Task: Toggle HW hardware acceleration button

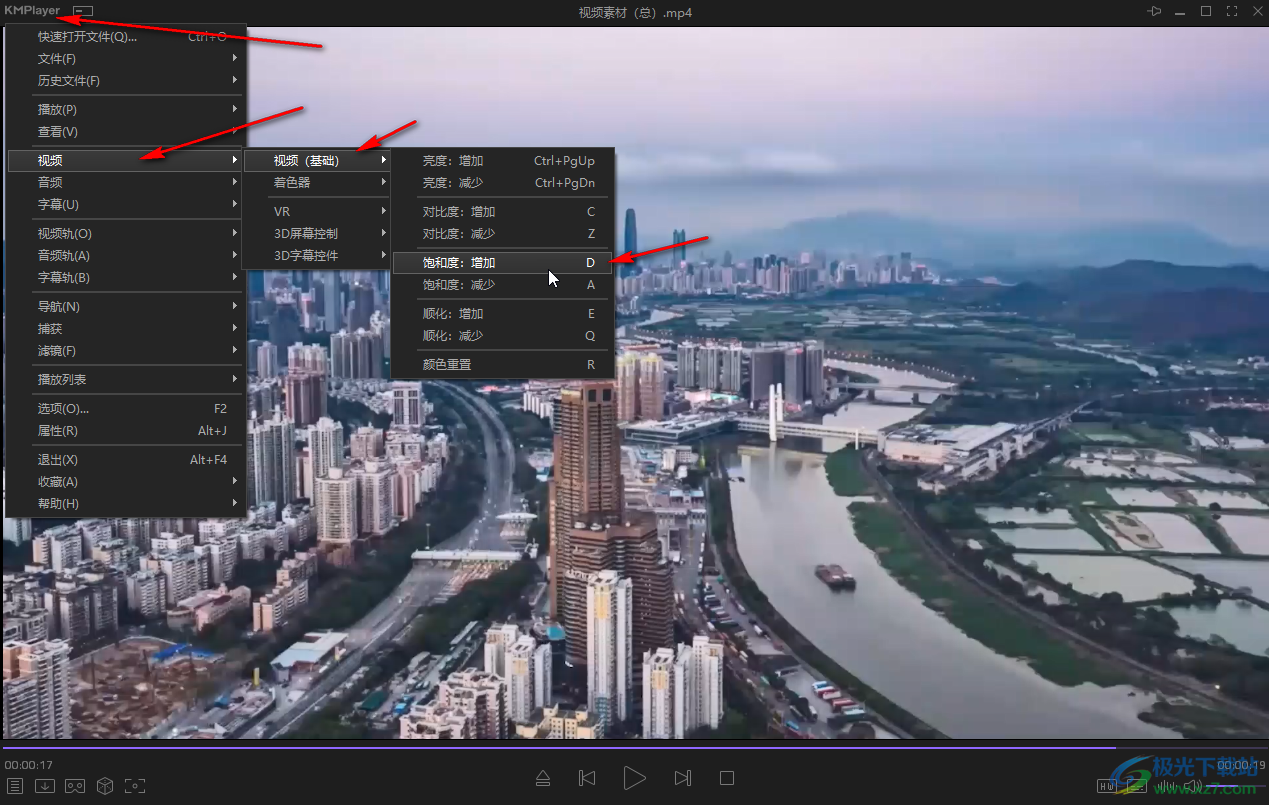Action: pyautogui.click(x=1106, y=786)
